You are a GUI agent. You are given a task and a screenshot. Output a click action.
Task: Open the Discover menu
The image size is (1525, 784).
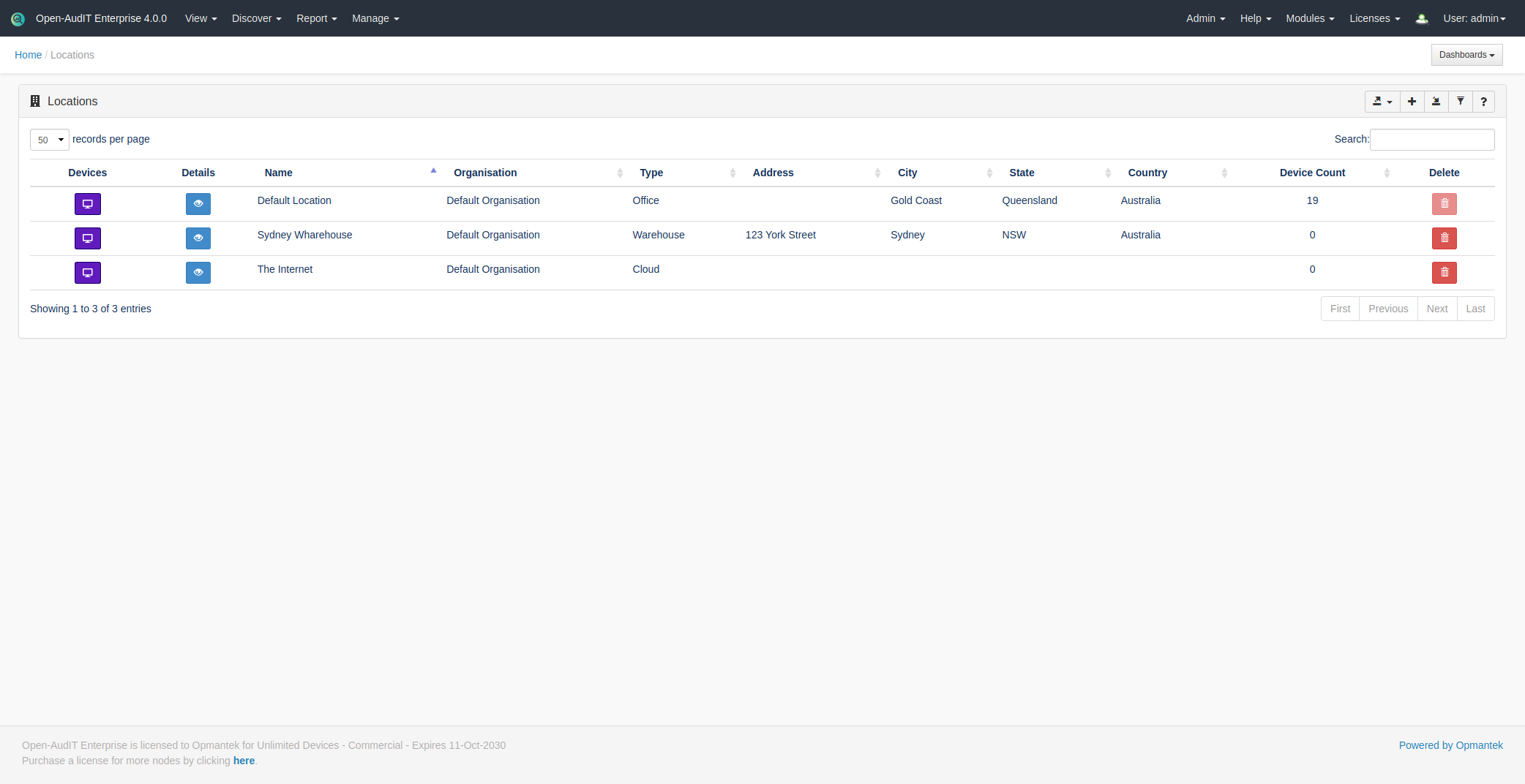point(256,18)
